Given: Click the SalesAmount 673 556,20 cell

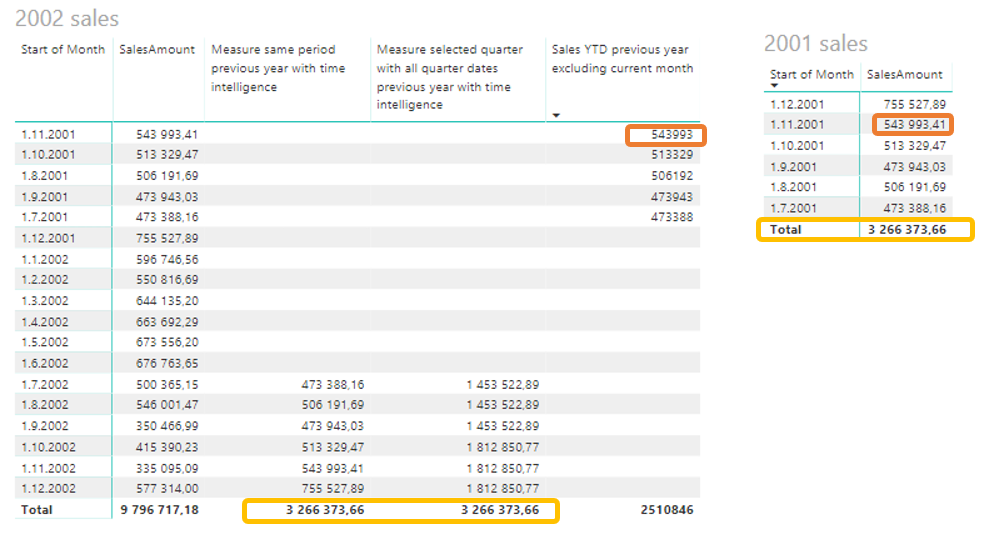Looking at the screenshot, I should (x=167, y=343).
